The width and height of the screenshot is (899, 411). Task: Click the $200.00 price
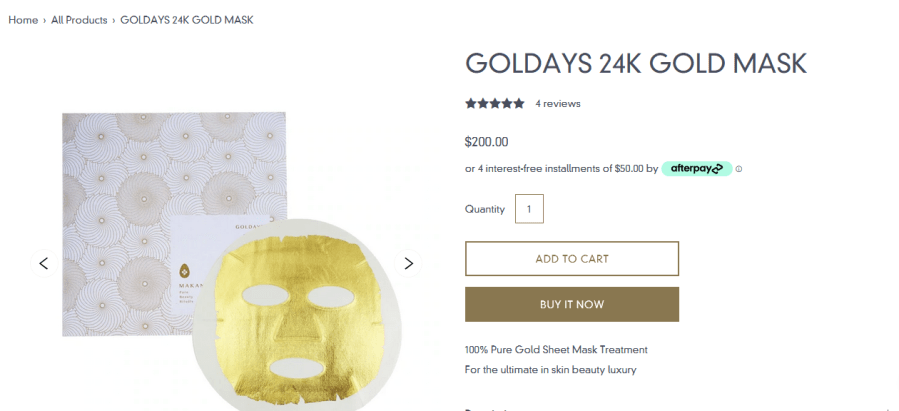[487, 142]
